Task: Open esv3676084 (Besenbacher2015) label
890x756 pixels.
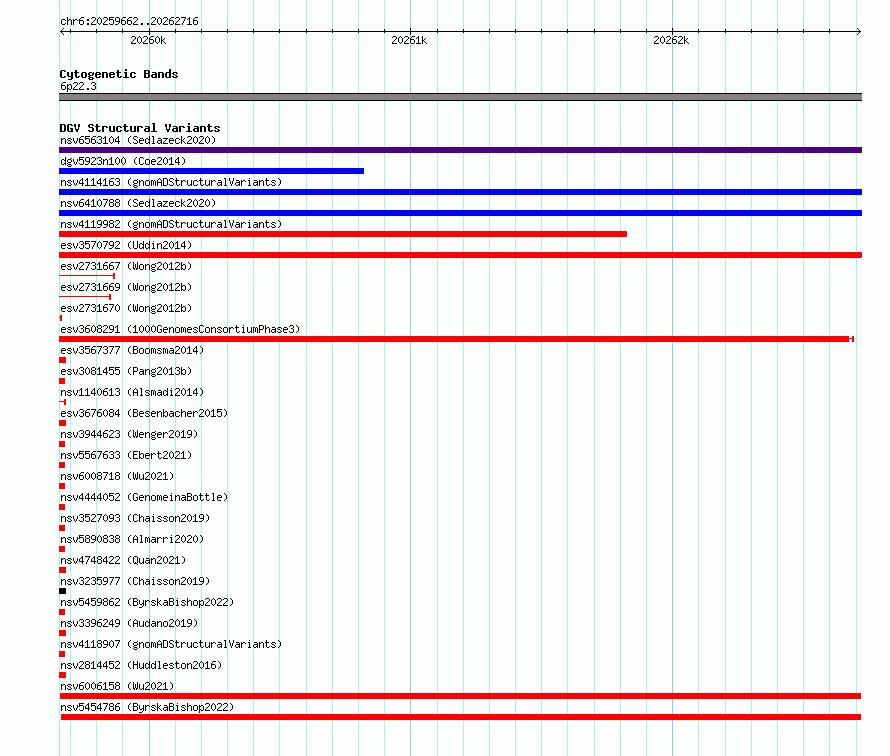Action: (x=144, y=413)
